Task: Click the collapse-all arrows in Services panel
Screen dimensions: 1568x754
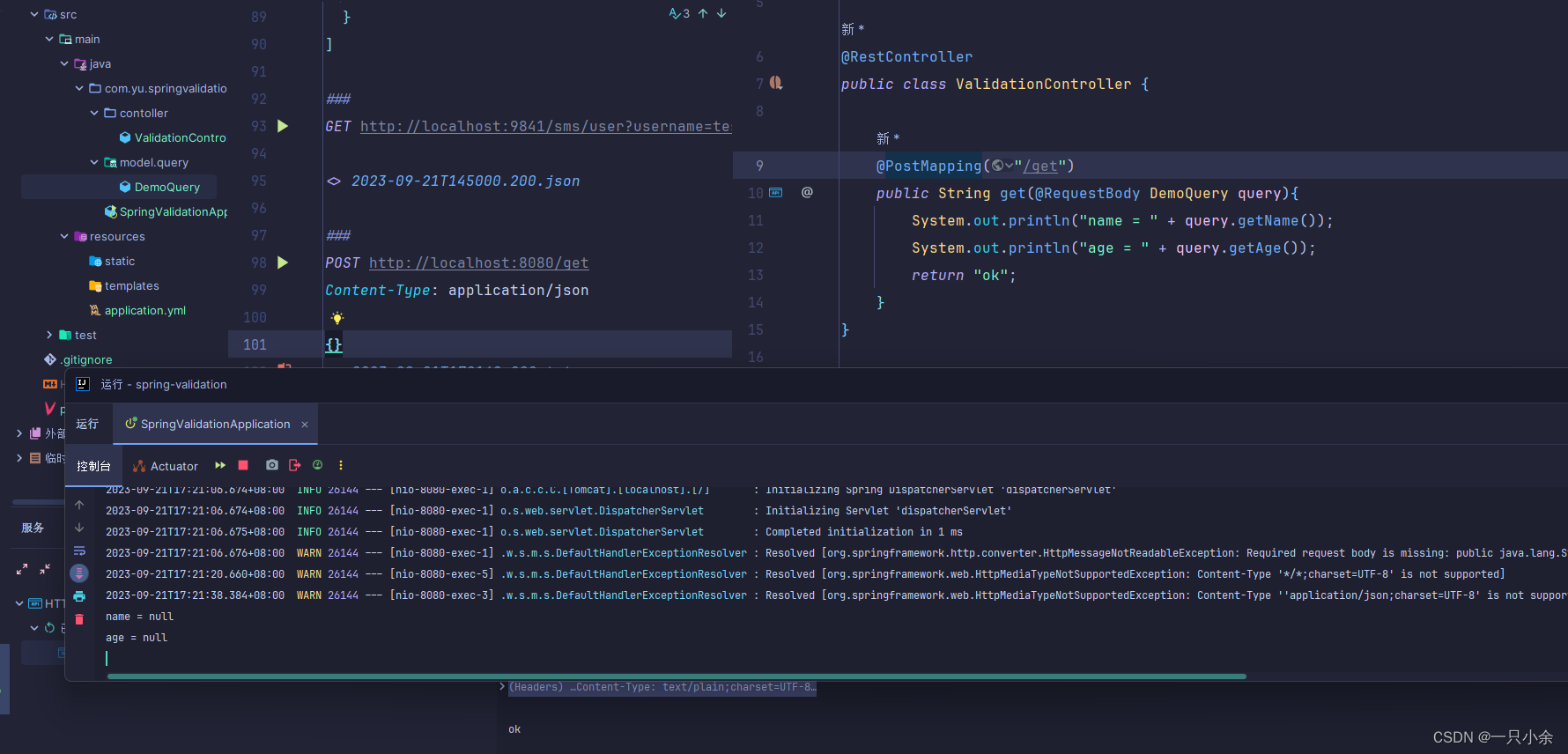Action: pos(45,569)
